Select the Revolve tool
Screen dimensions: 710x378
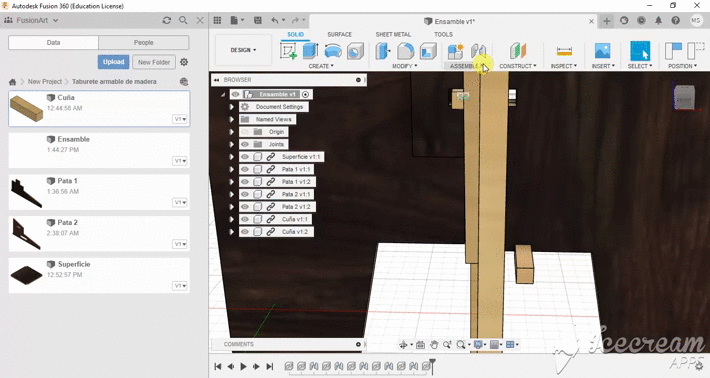pos(333,51)
